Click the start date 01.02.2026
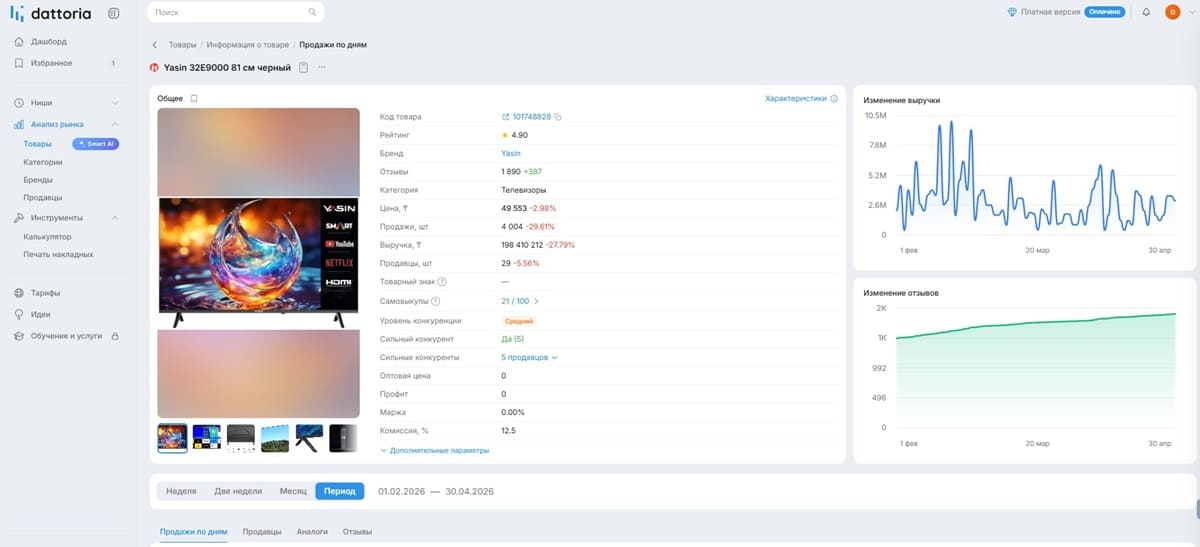 click(x=401, y=491)
